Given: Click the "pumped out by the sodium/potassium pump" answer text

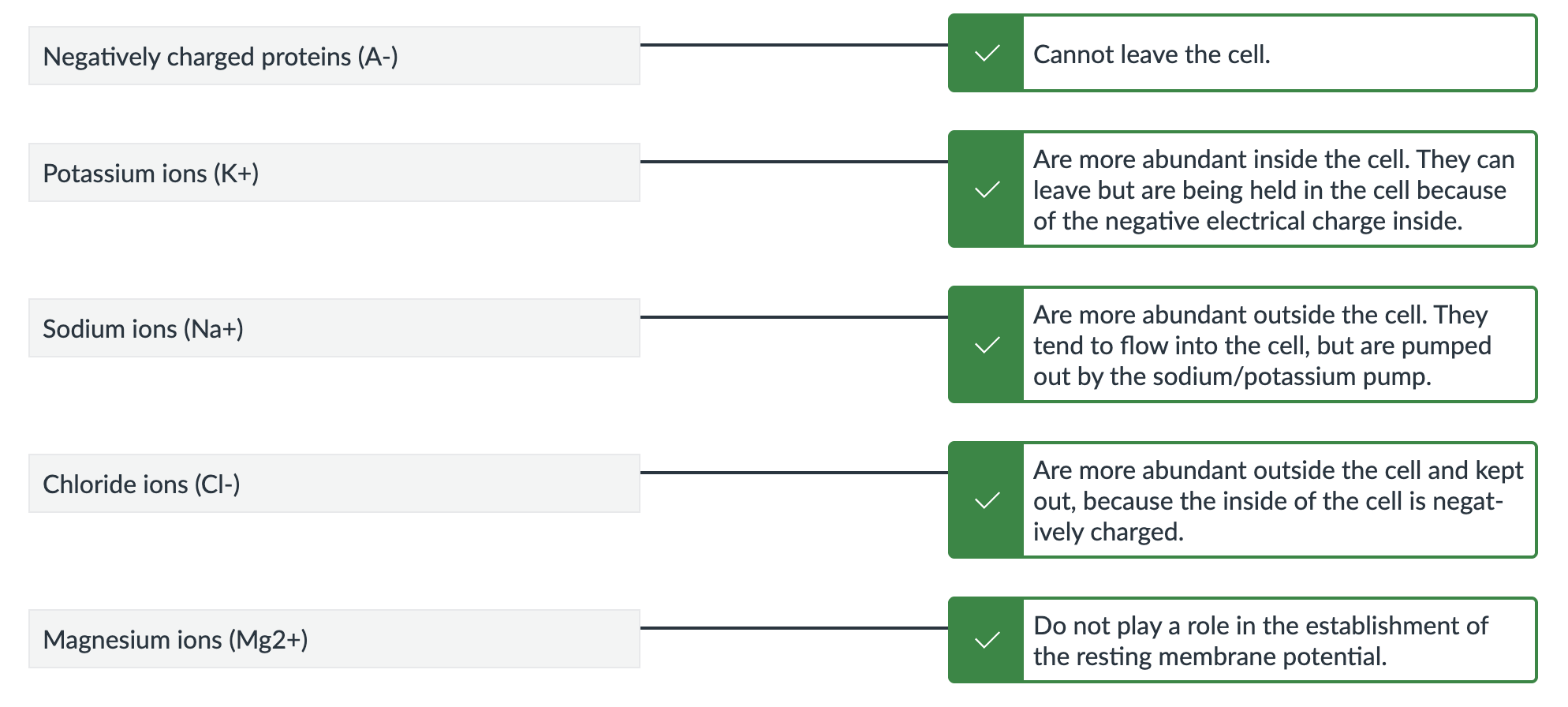Looking at the screenshot, I should pyautogui.click(x=1262, y=346).
